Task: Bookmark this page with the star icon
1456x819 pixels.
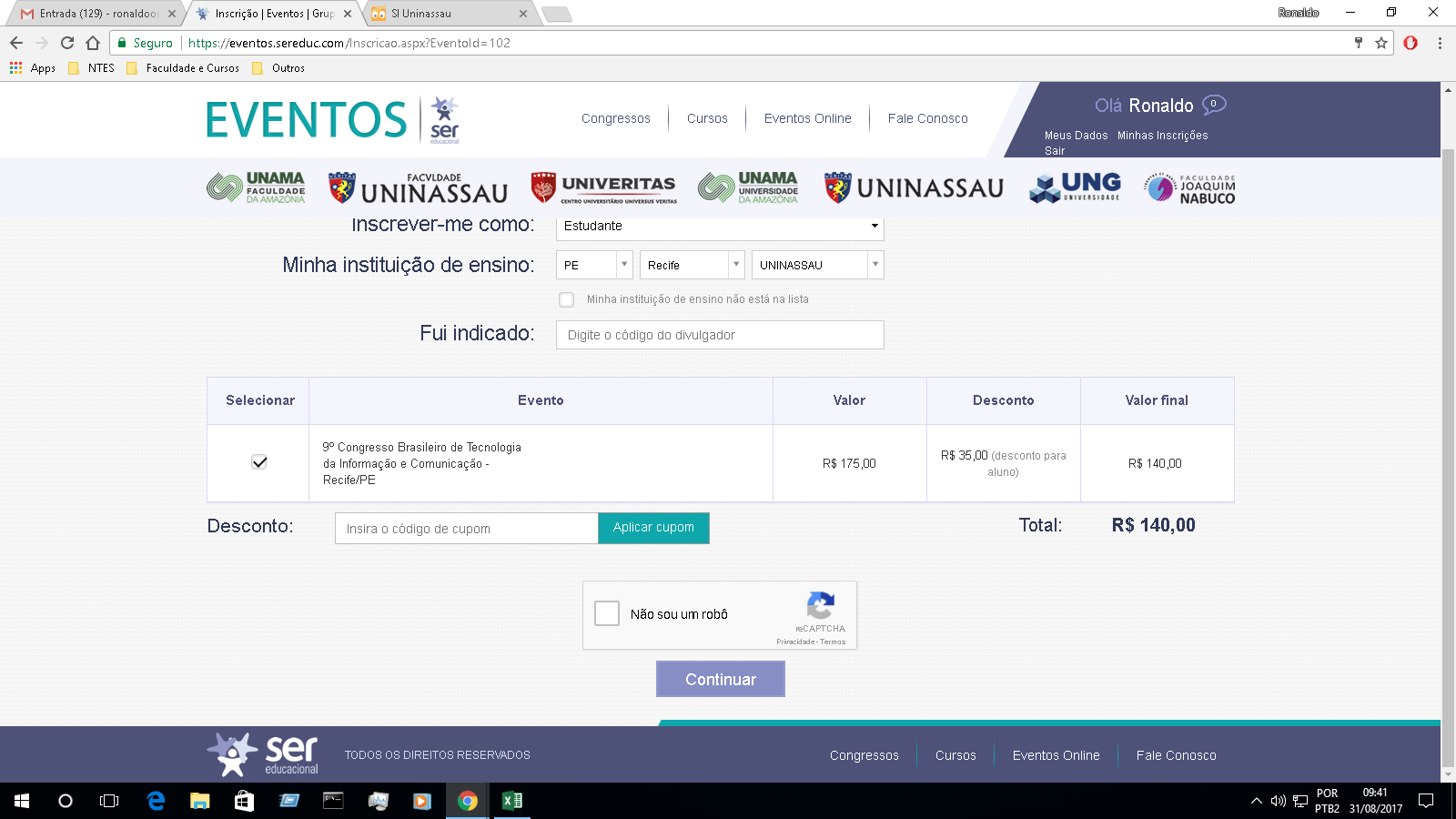Action: tap(1381, 43)
